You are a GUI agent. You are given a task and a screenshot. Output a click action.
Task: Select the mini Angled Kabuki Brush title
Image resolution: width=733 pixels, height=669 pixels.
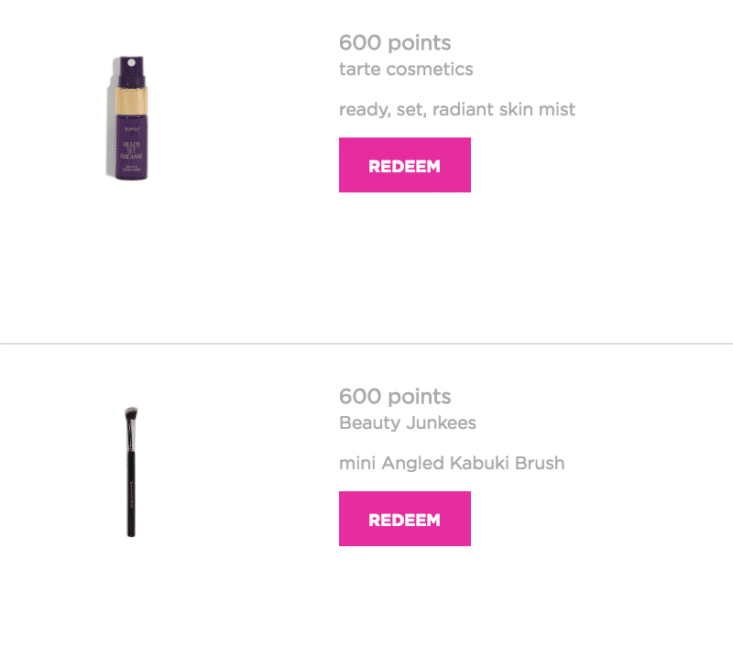(x=452, y=463)
